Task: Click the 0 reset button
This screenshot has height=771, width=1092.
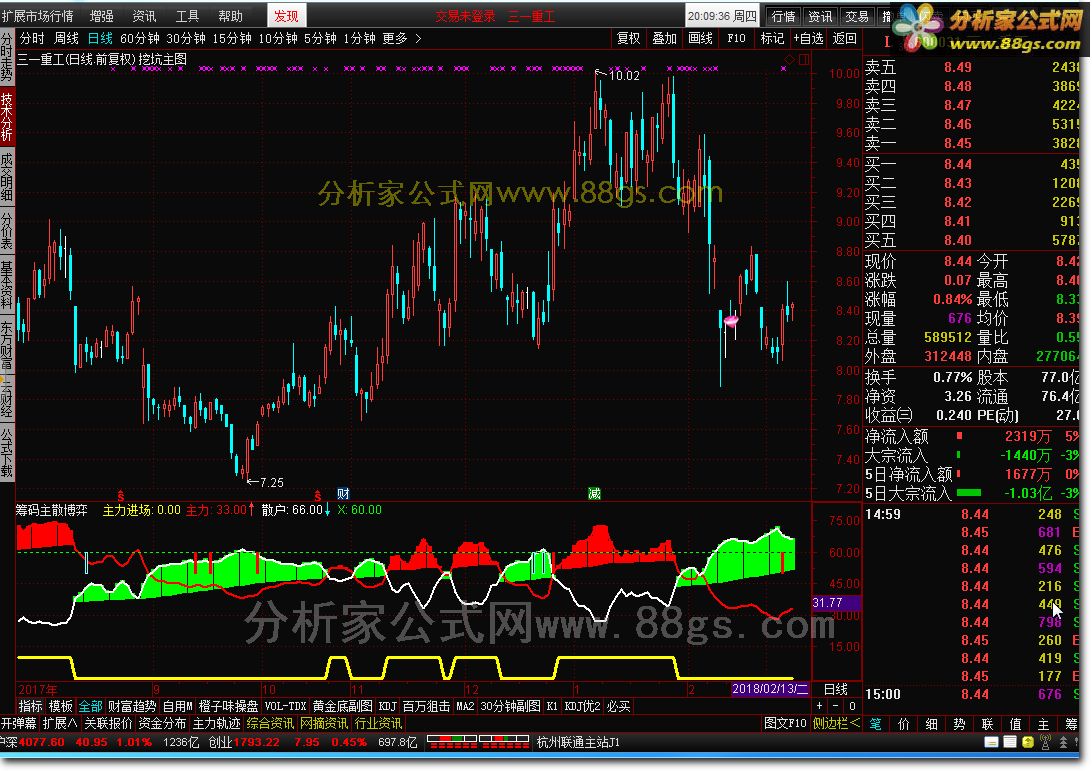Action: [x=852, y=706]
